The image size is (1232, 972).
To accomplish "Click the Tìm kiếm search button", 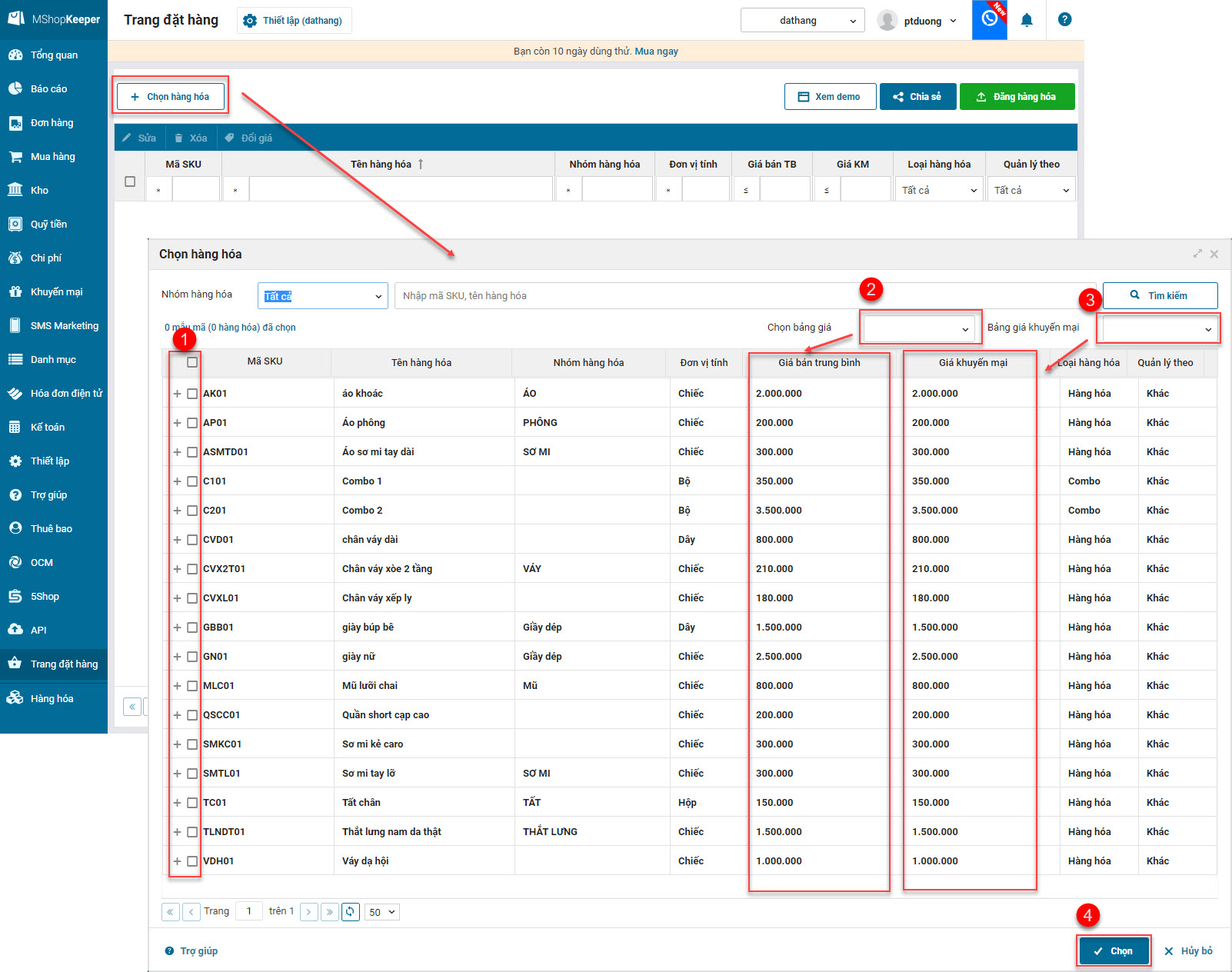I will 1160,296.
